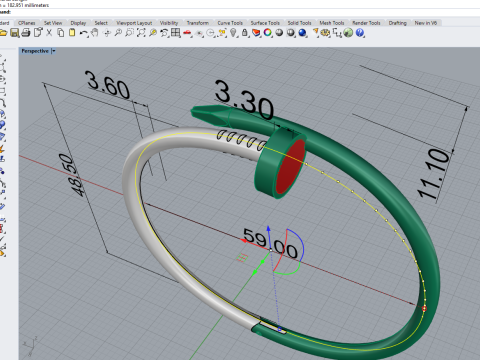Click the Lock Objects padlock icon
Screen dimensions: 480x360
click(245, 33)
